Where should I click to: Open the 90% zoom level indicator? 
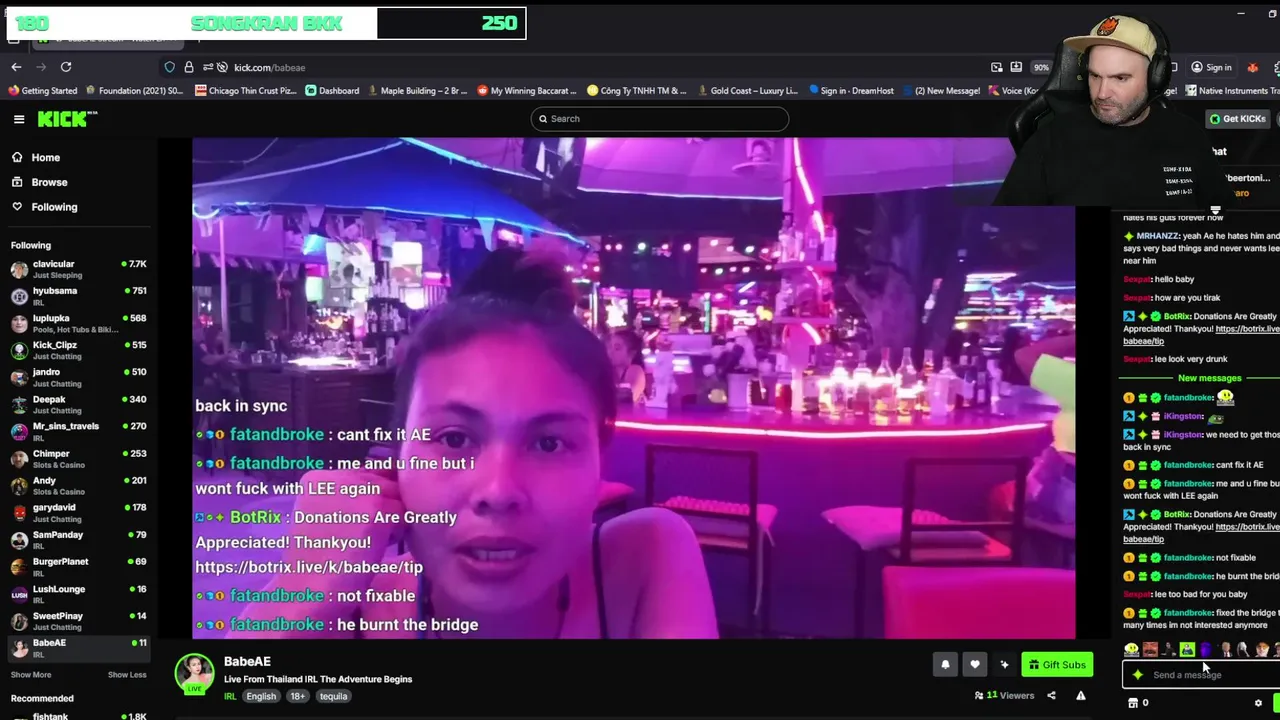[x=1042, y=67]
